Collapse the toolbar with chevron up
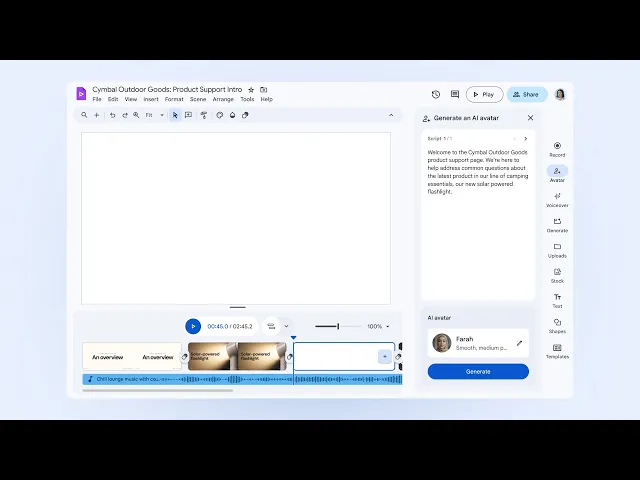Screen dimensions: 640x480 point(391,115)
